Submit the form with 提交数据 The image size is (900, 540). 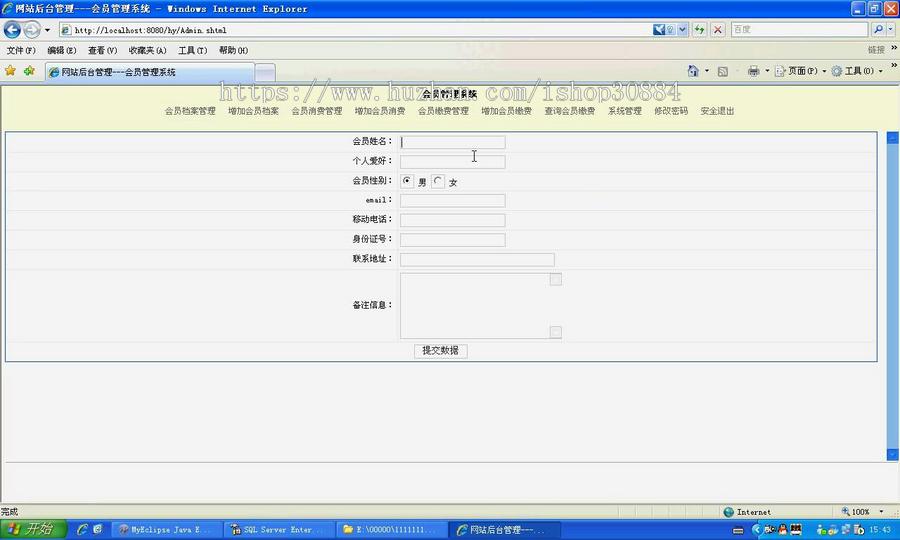pyautogui.click(x=440, y=351)
